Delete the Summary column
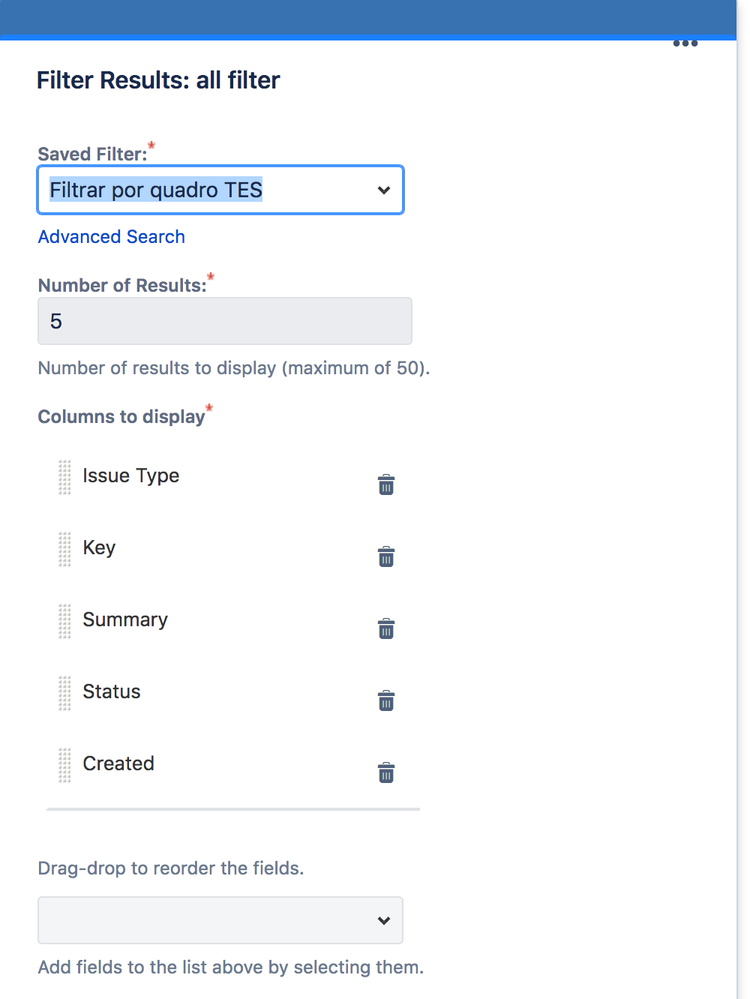The image size is (750, 999). (x=386, y=628)
